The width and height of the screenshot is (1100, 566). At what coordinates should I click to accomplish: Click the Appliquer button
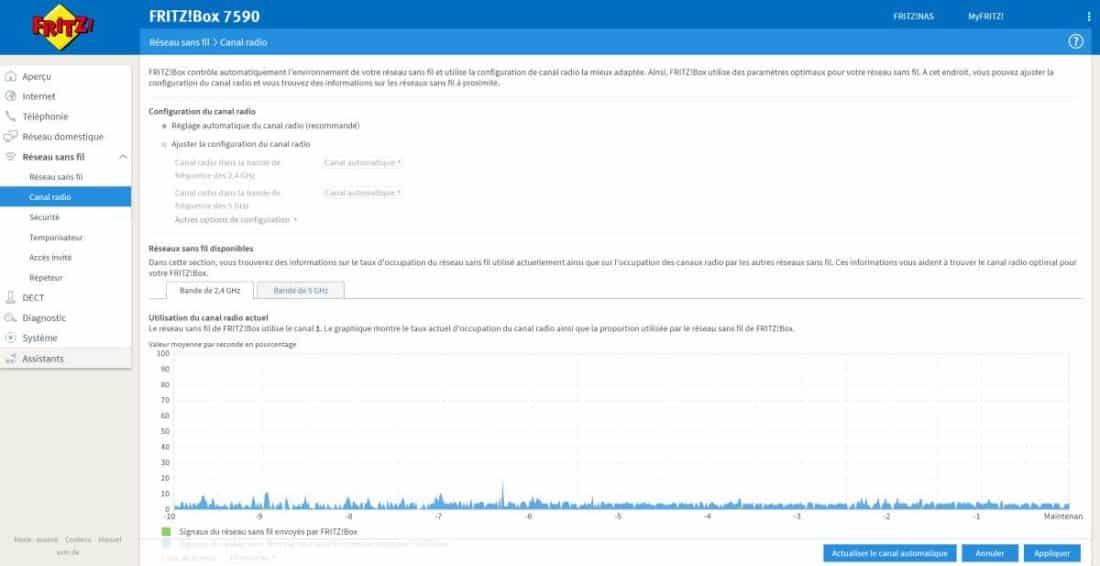(1052, 553)
